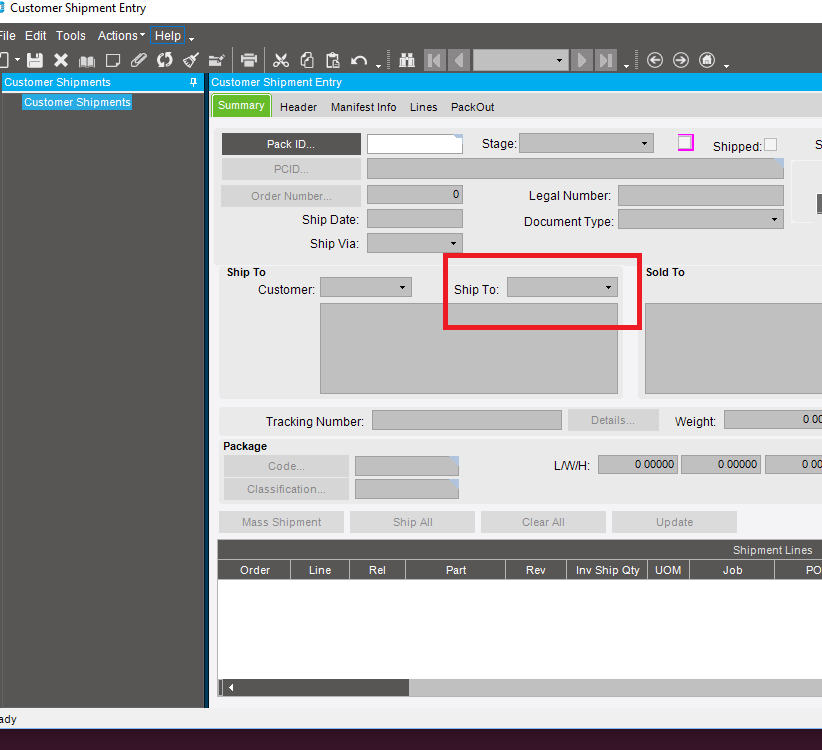Click the Clear All button
Image resolution: width=822 pixels, height=750 pixels.
click(543, 522)
